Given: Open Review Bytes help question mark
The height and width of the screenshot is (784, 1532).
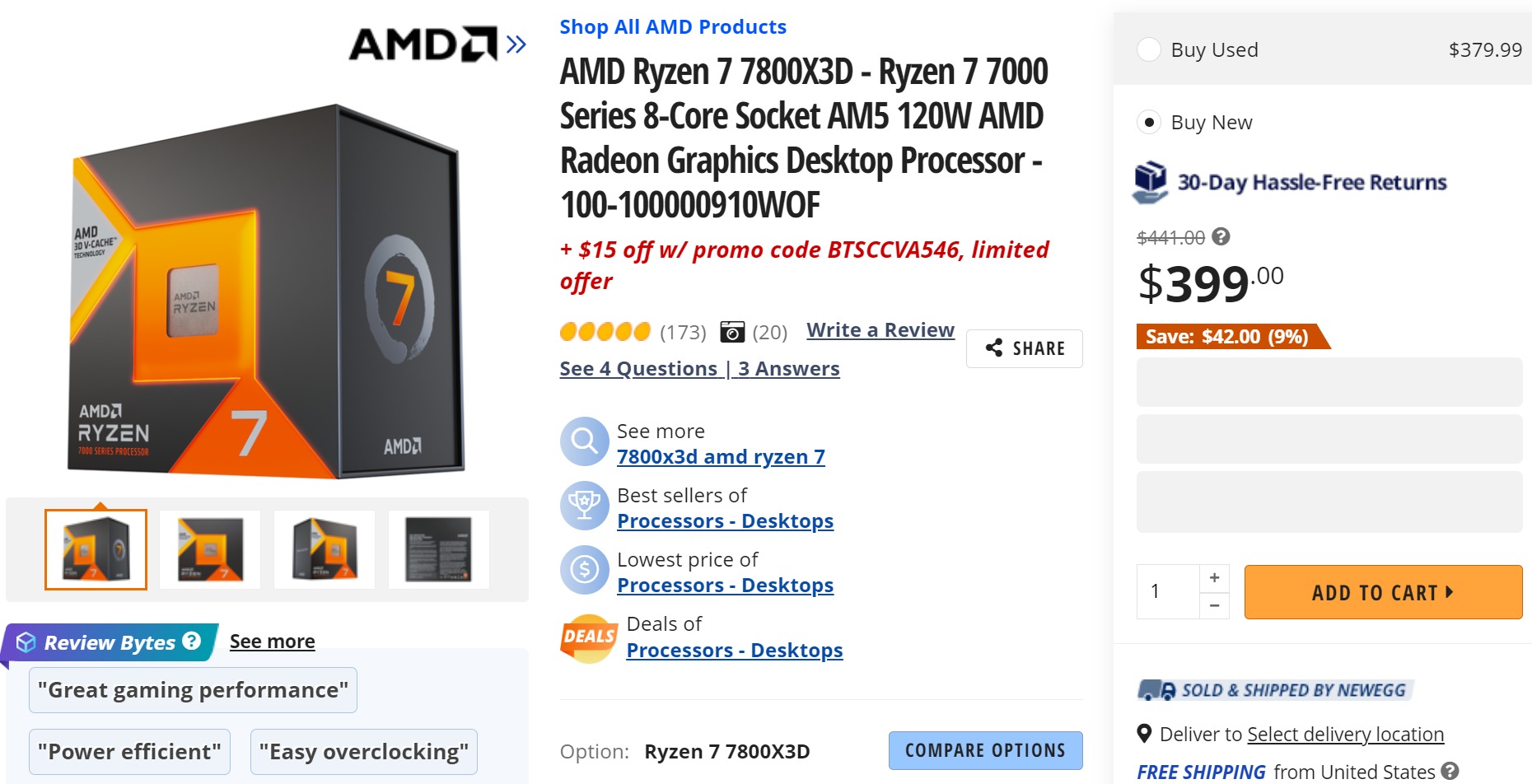Looking at the screenshot, I should point(192,641).
